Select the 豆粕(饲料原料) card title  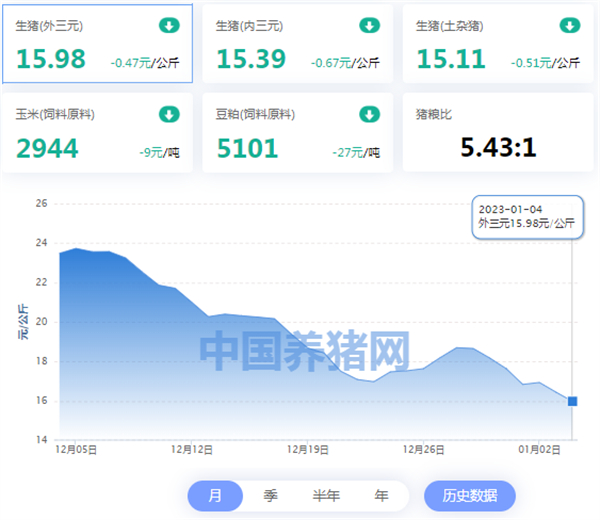click(x=255, y=114)
